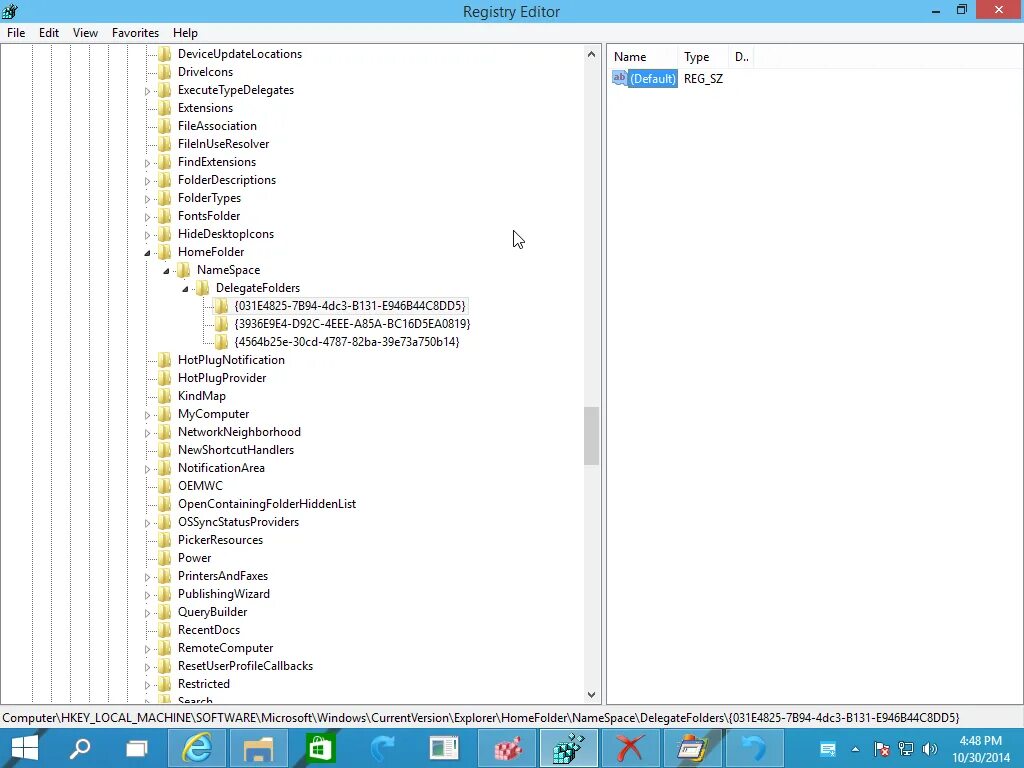Open the Help menu
1024x768 pixels.
pos(185,33)
